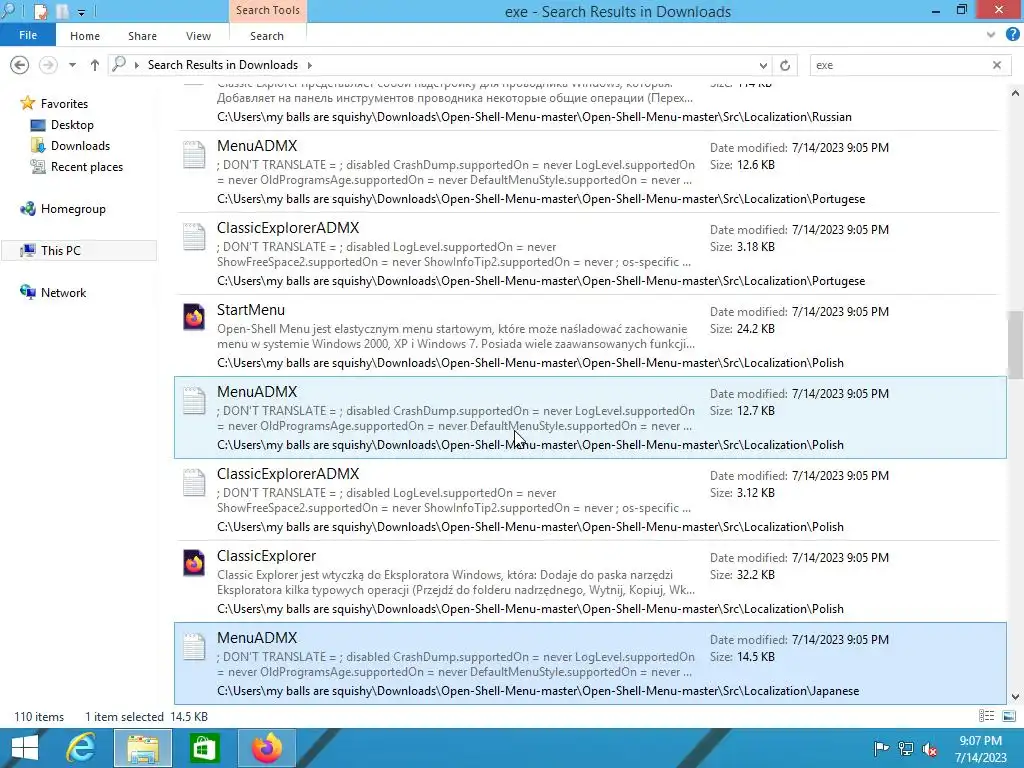Open the recent locations dropdown arrow

pyautogui.click(x=72, y=65)
